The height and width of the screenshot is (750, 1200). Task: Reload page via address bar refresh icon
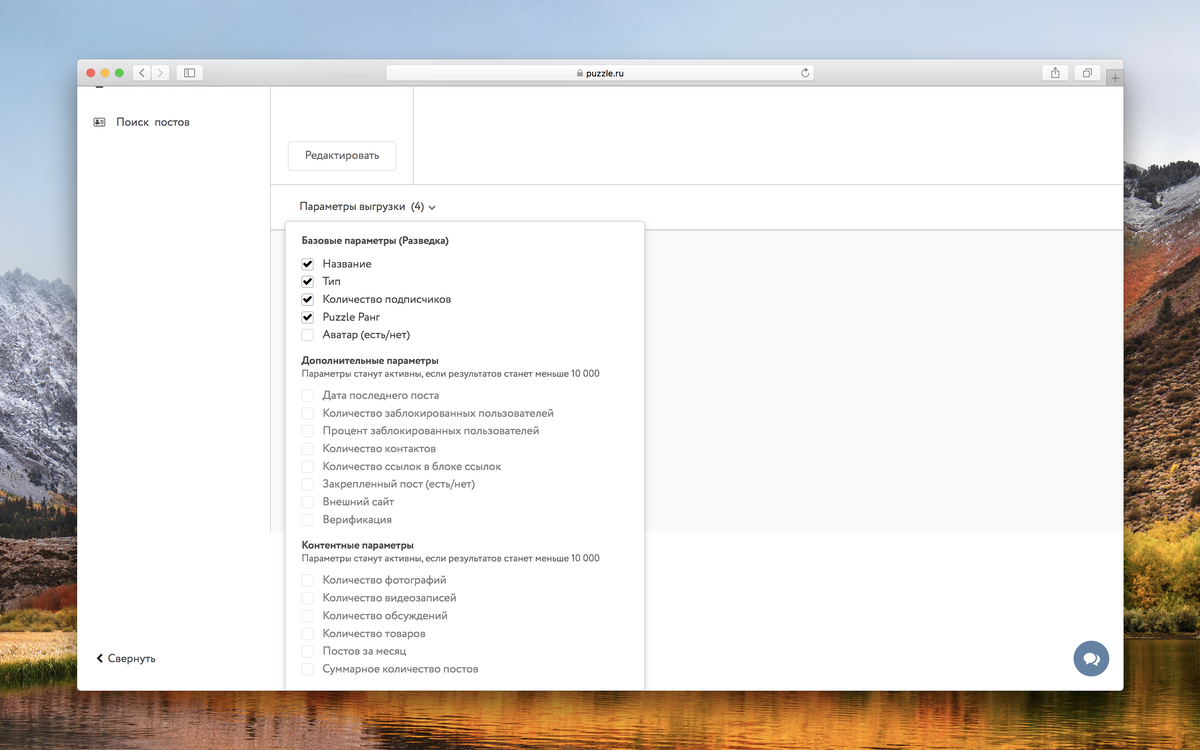(805, 73)
